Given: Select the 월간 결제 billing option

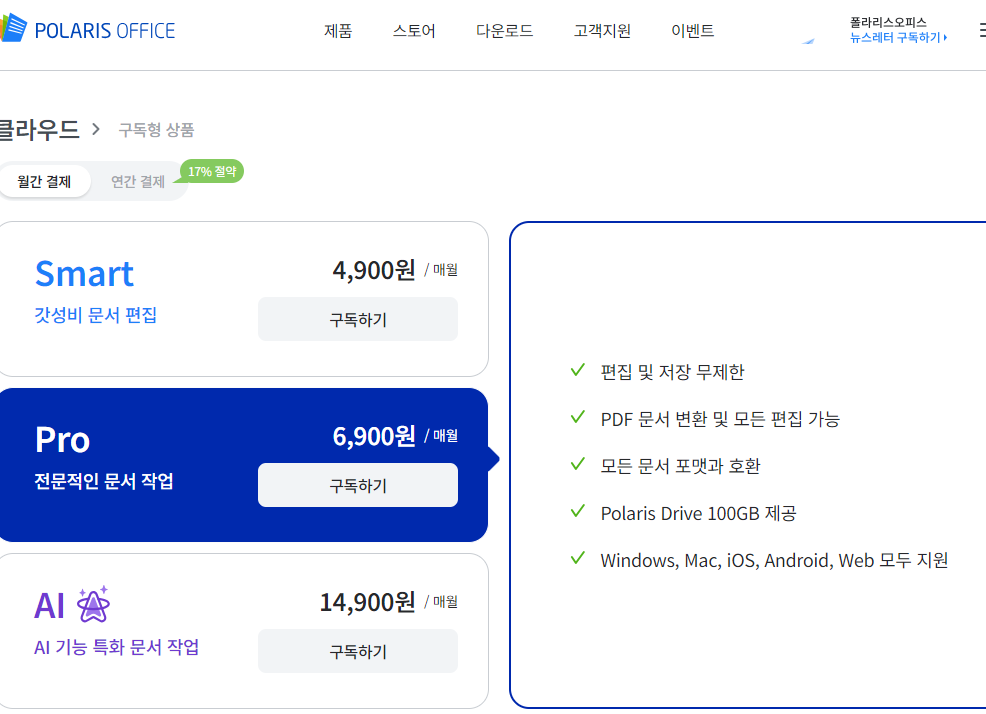Looking at the screenshot, I should click(44, 181).
